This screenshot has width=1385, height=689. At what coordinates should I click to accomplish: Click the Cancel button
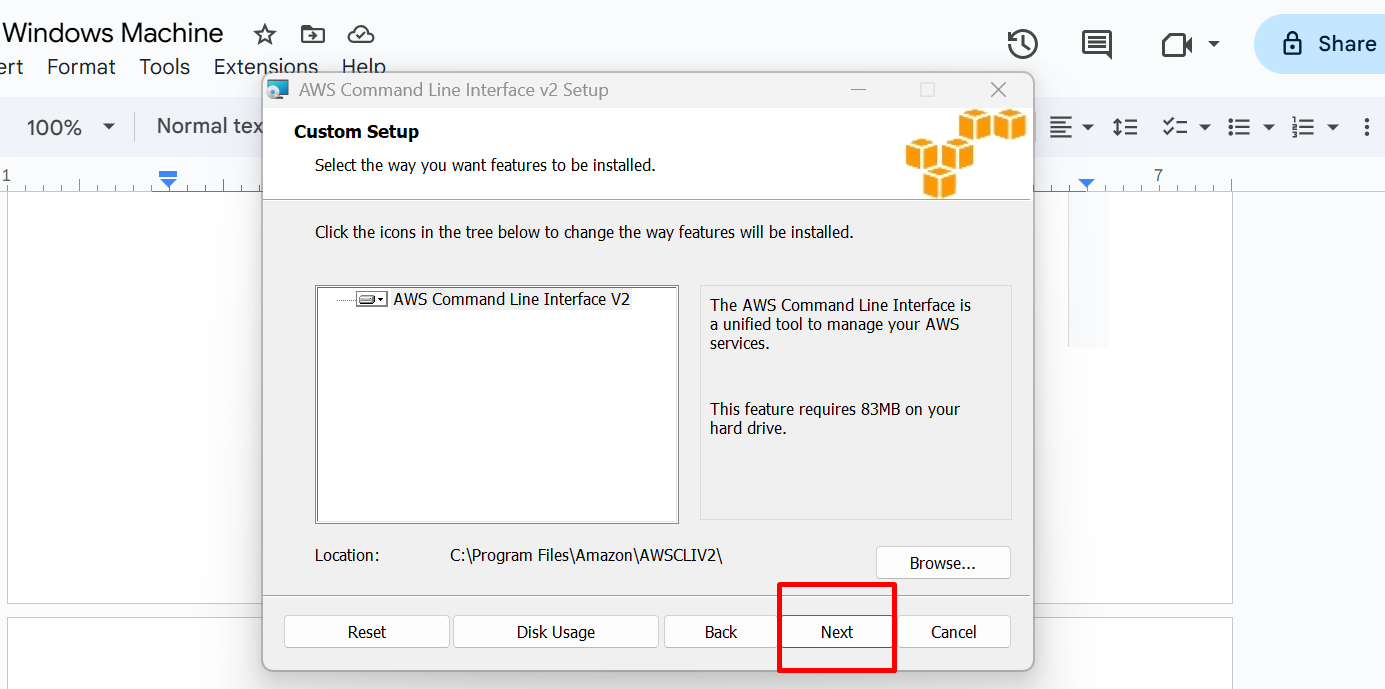click(x=954, y=632)
